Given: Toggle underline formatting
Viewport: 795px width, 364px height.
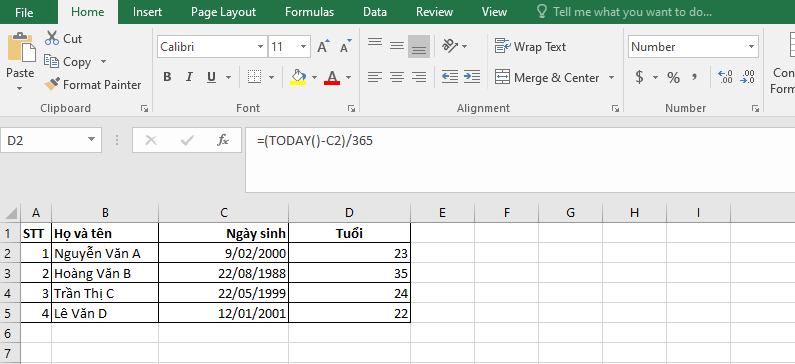Looking at the screenshot, I should [211, 77].
